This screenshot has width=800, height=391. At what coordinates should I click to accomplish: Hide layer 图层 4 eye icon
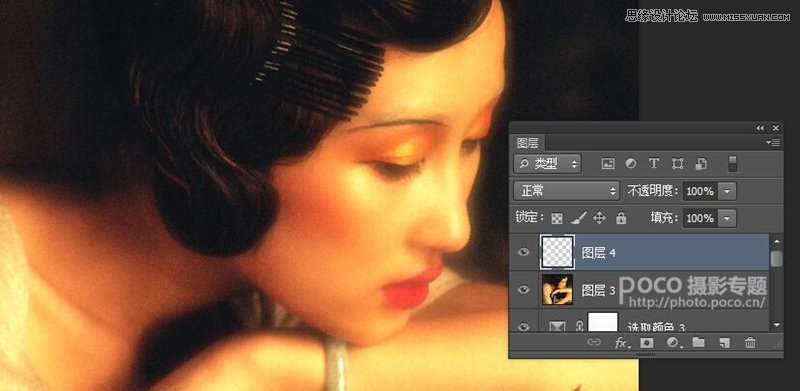pyautogui.click(x=524, y=252)
